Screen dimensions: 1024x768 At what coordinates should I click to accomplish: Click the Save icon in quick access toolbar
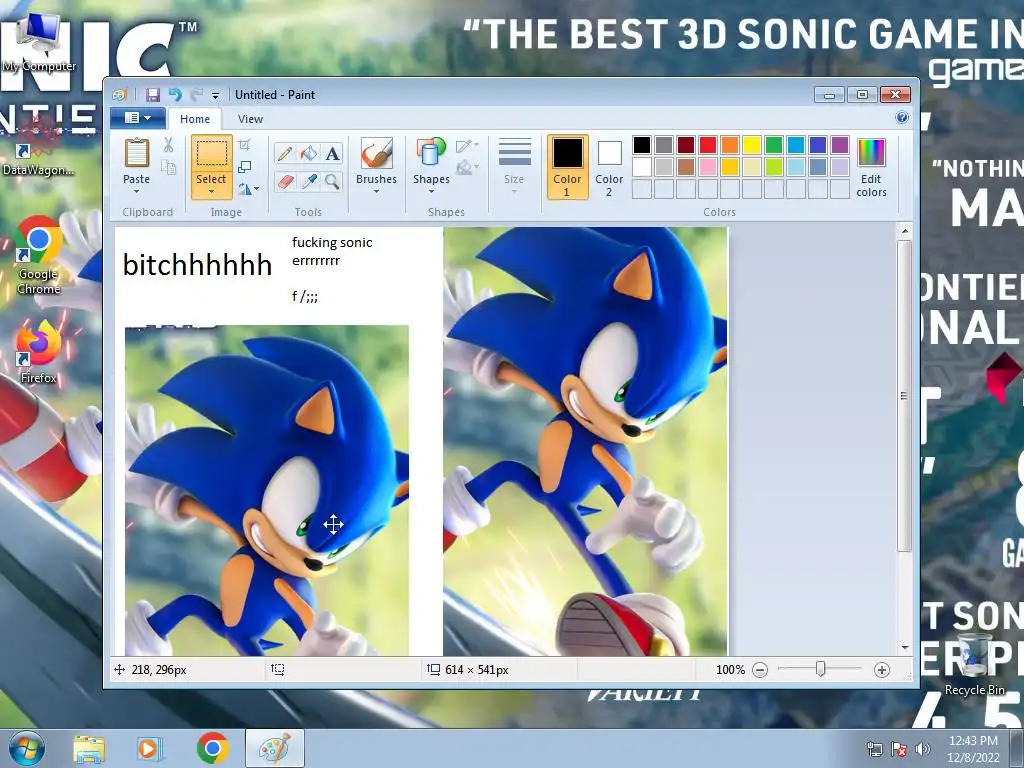coord(152,95)
